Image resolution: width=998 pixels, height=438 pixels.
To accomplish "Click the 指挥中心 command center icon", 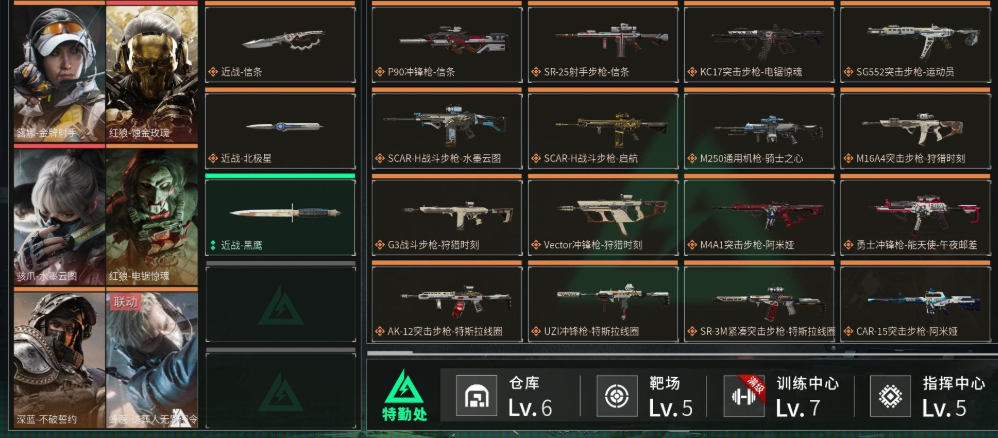I will click(x=890, y=395).
